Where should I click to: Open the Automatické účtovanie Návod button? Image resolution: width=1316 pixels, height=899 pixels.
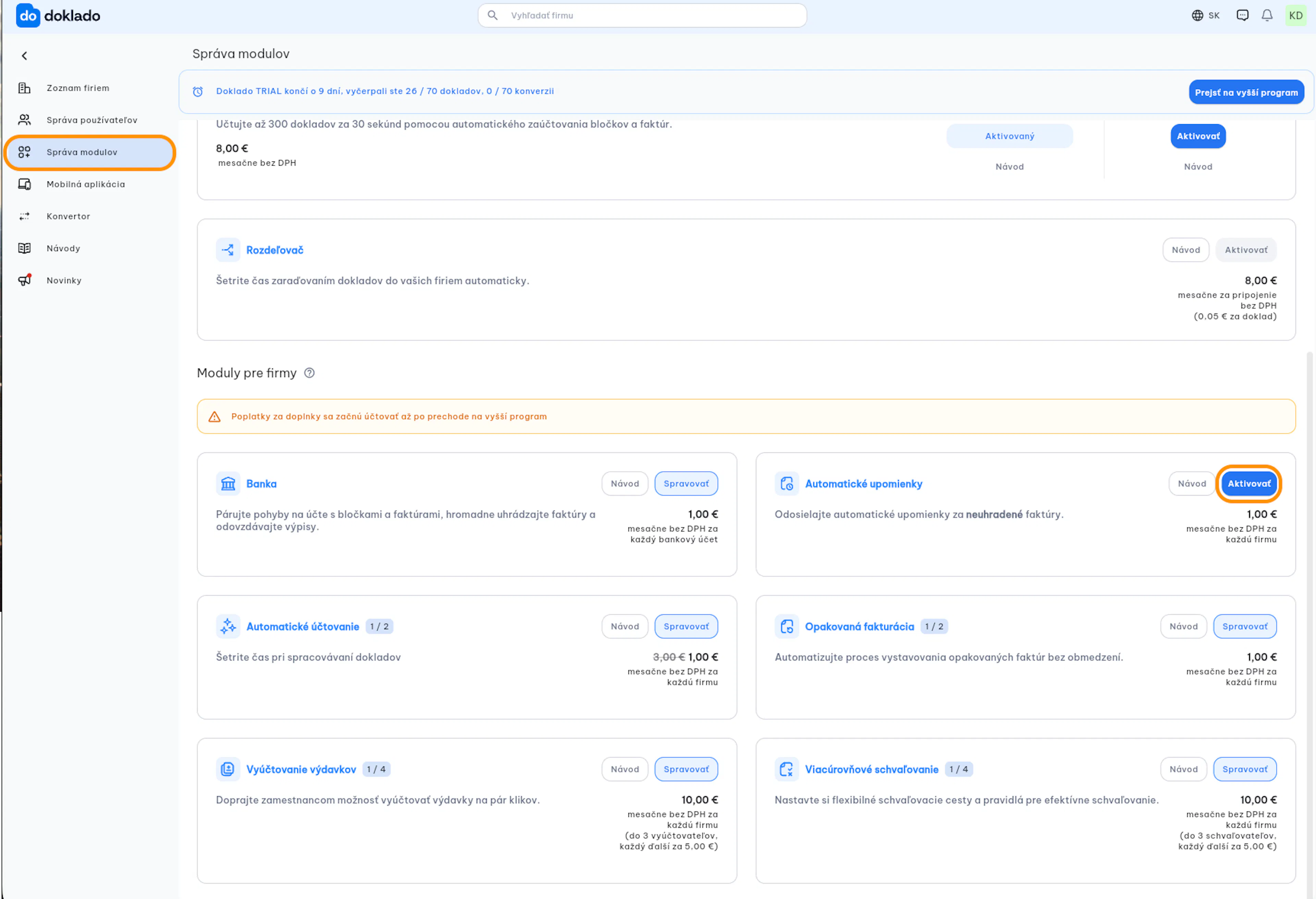point(625,626)
